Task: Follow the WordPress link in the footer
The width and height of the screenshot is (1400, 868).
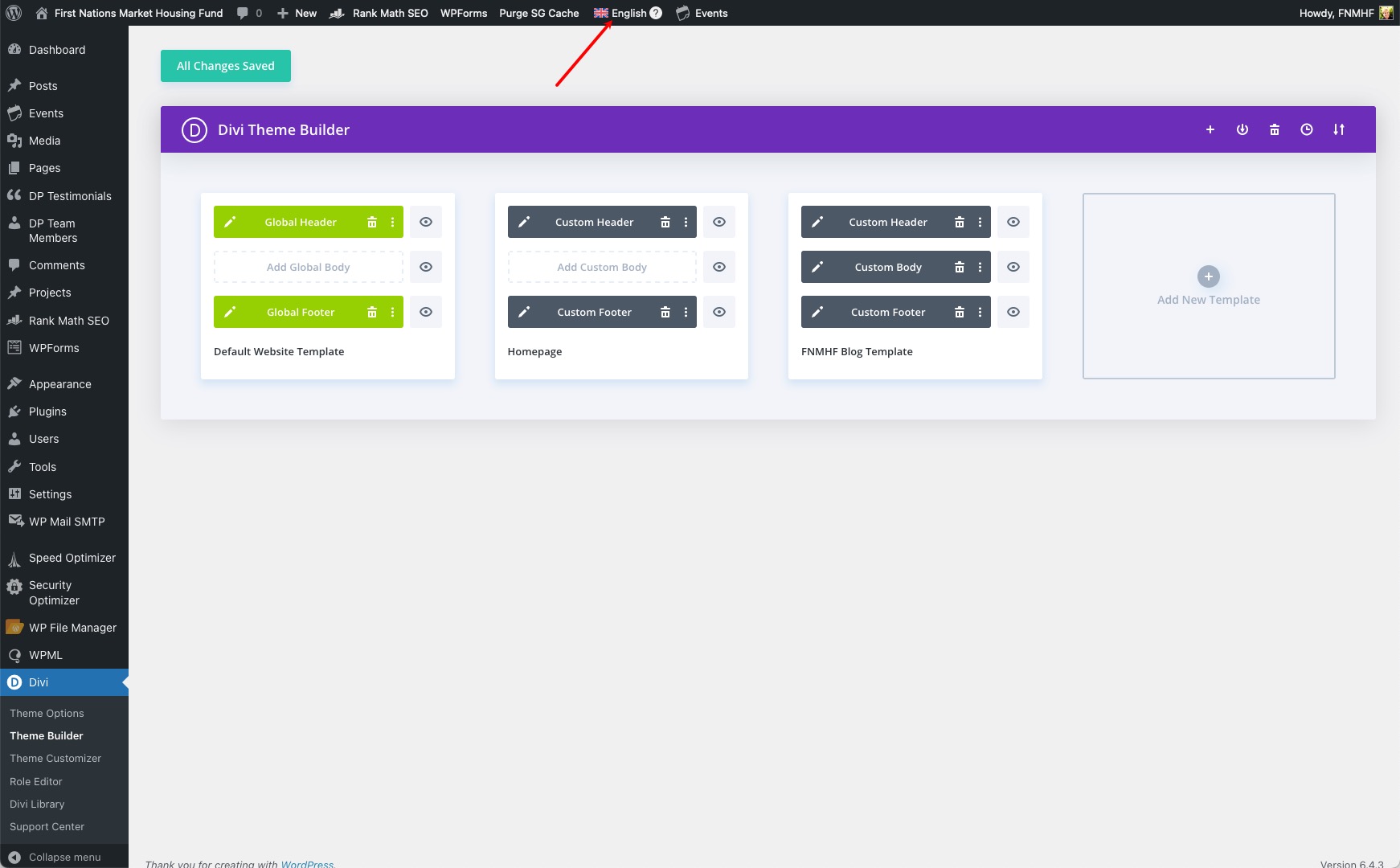Action: click(307, 864)
